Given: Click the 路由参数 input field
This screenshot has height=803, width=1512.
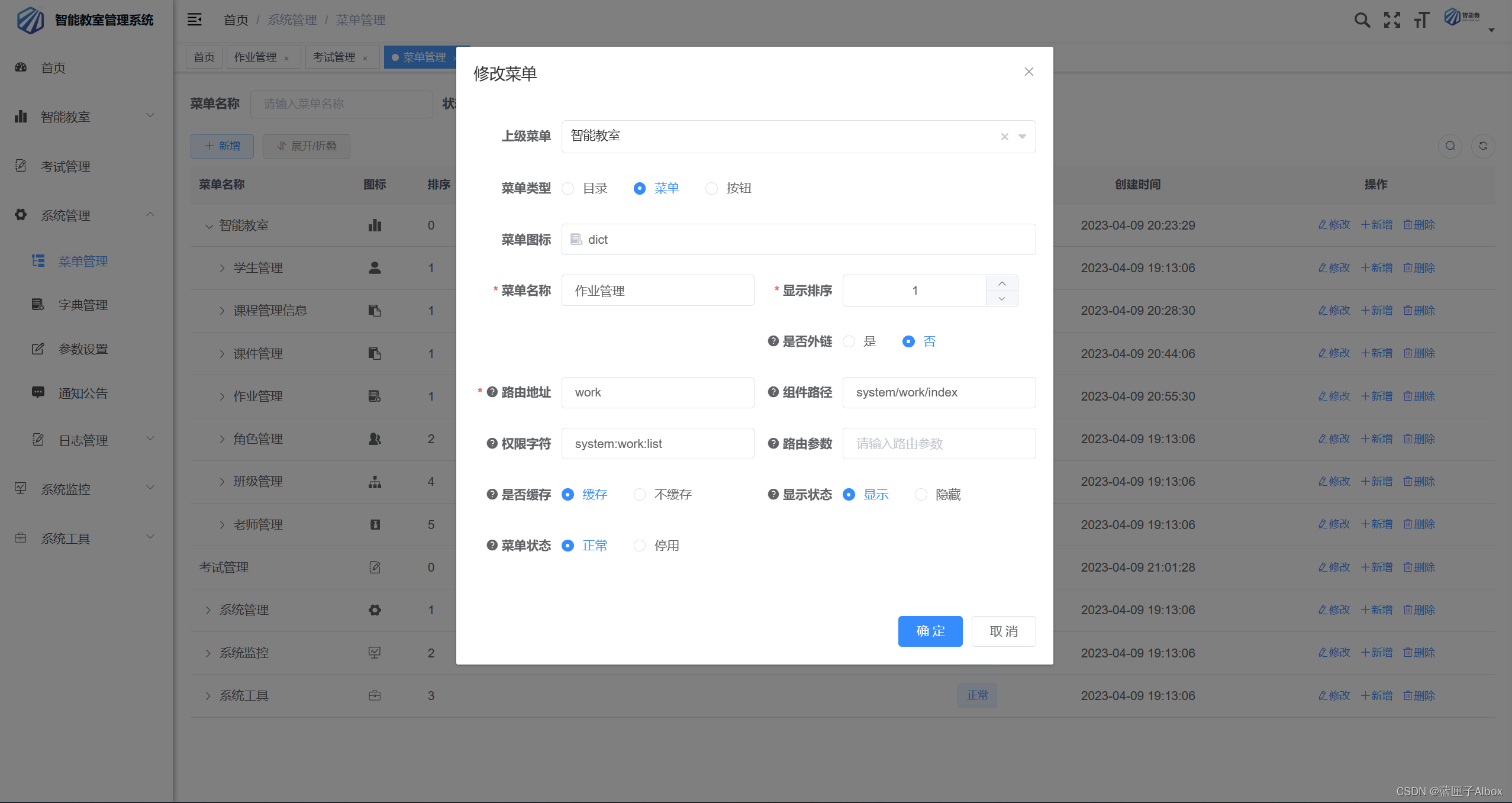Looking at the screenshot, I should pyautogui.click(x=939, y=443).
